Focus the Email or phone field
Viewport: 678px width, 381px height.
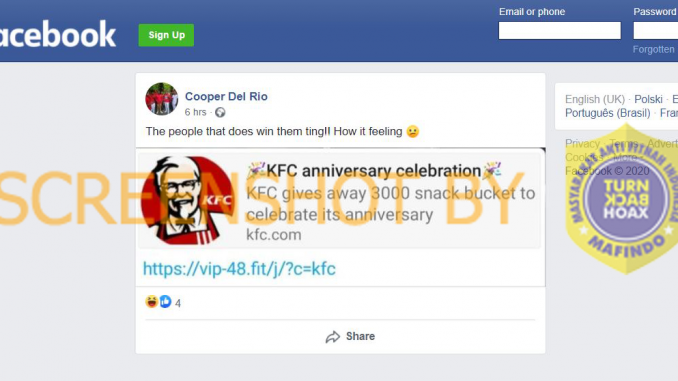(x=560, y=31)
